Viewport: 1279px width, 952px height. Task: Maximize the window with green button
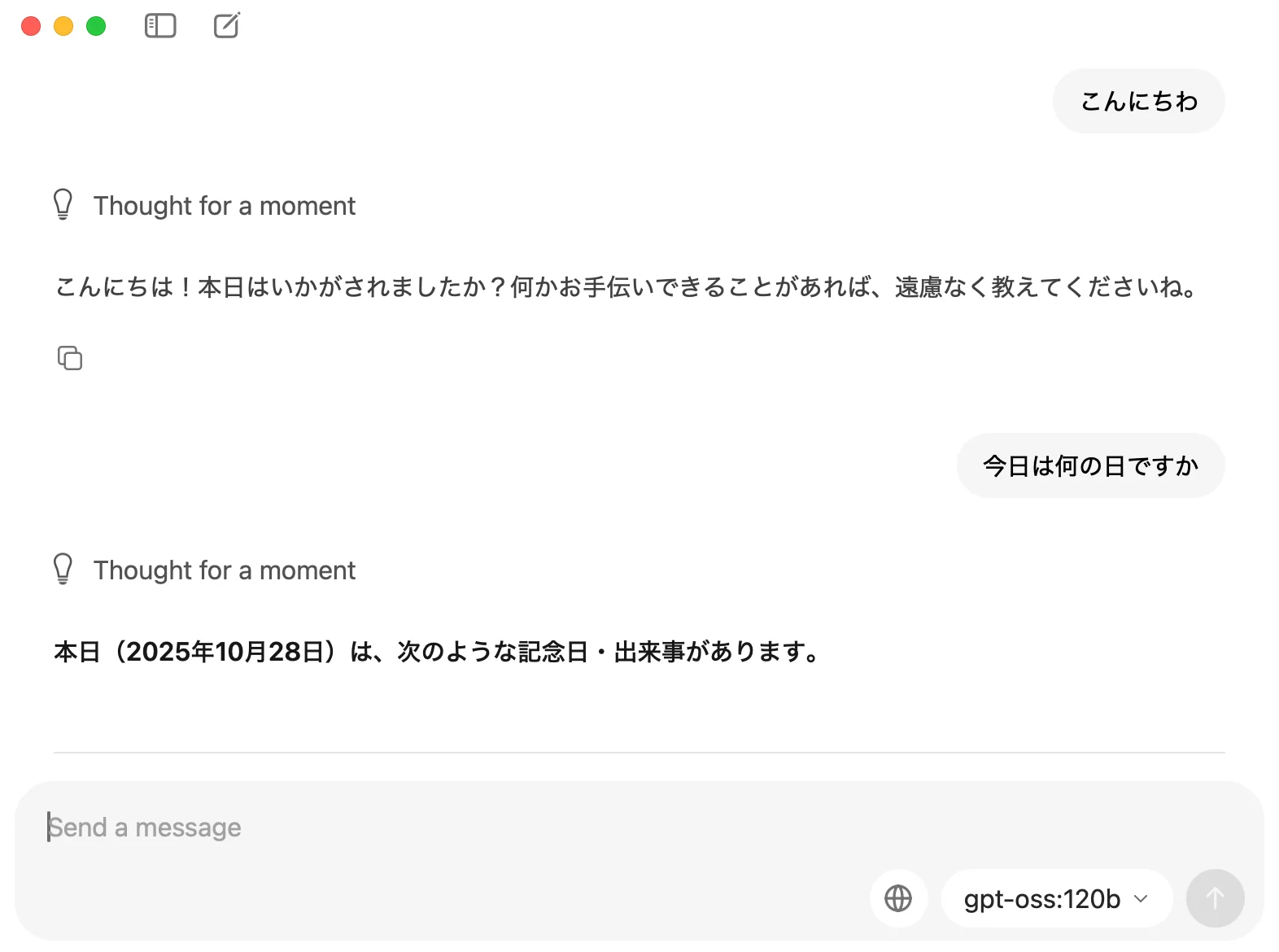pos(96,26)
